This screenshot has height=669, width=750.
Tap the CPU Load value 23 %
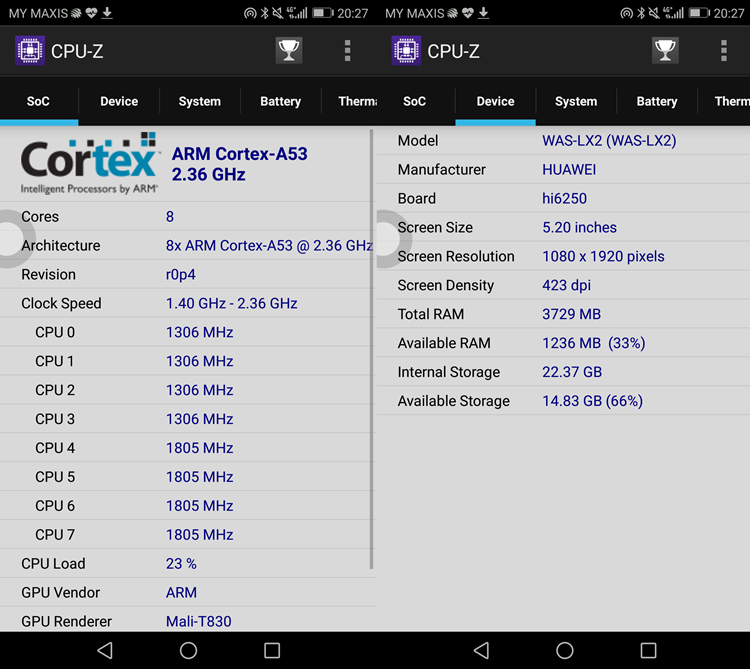pyautogui.click(x=181, y=564)
